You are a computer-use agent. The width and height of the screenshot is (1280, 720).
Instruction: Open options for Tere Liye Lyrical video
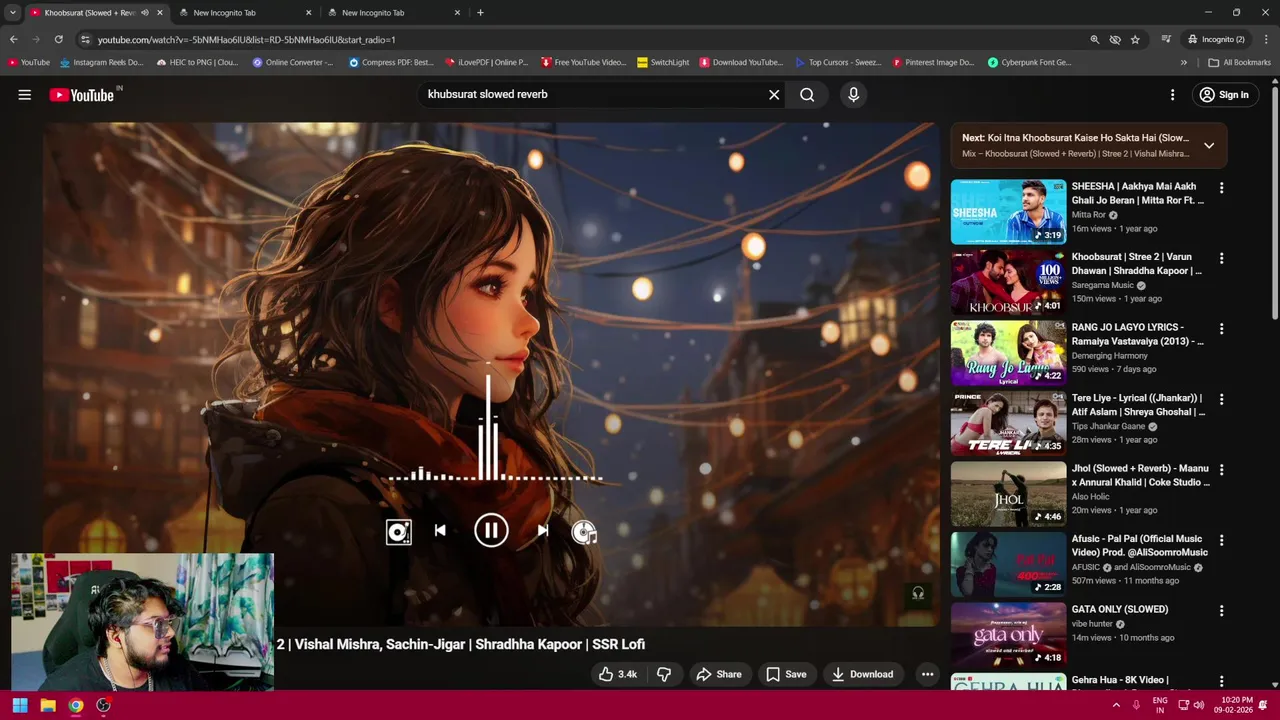(1221, 399)
